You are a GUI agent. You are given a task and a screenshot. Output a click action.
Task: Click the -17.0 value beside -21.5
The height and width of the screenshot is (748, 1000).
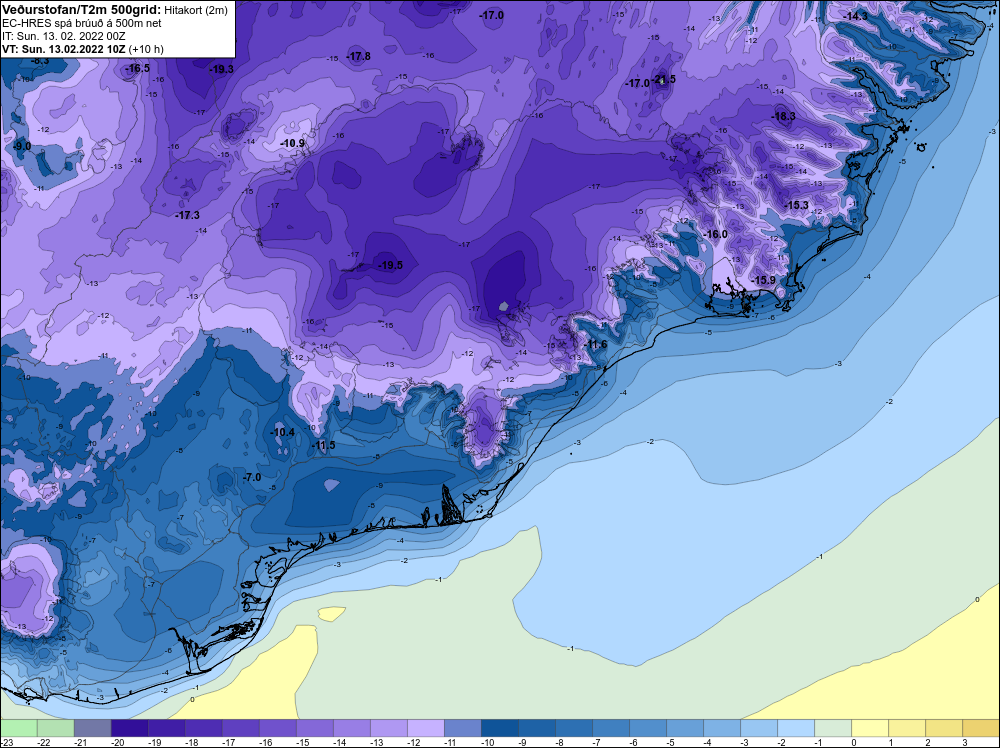click(x=637, y=84)
